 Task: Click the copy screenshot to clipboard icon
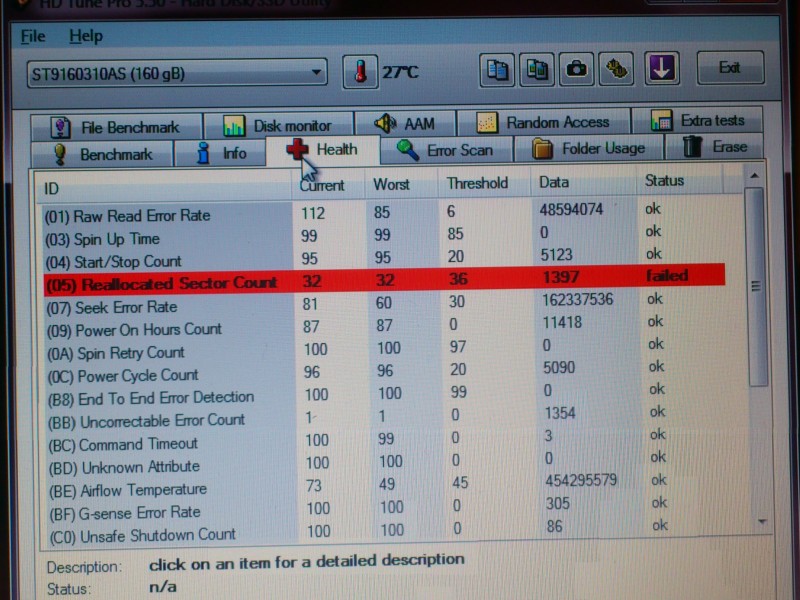537,69
